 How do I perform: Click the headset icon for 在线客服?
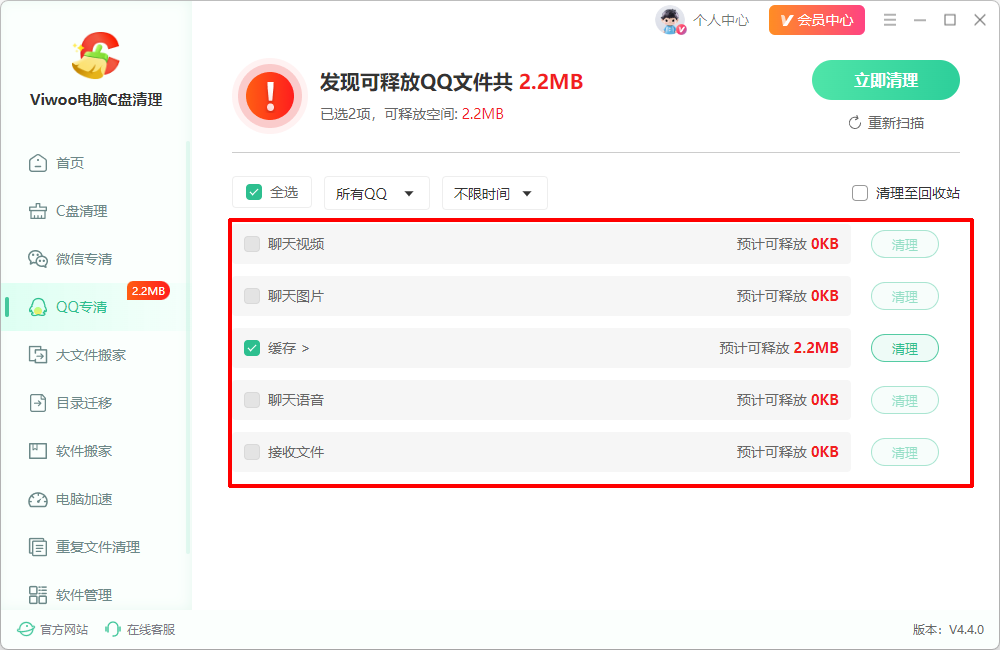(112, 630)
